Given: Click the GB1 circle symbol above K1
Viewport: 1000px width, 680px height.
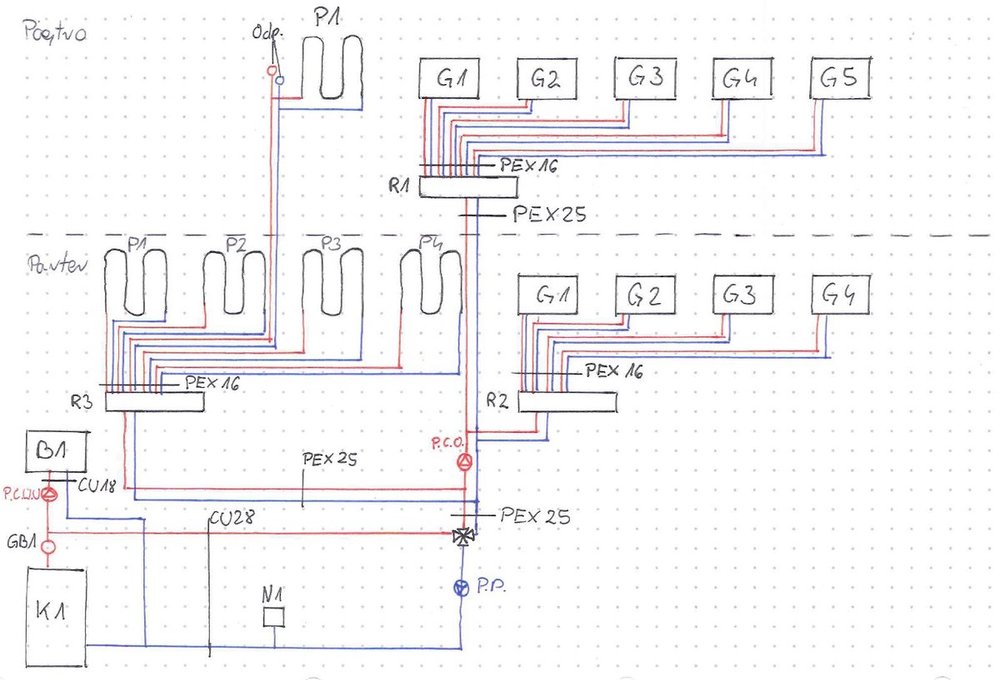Looking at the screenshot, I should (46, 546).
